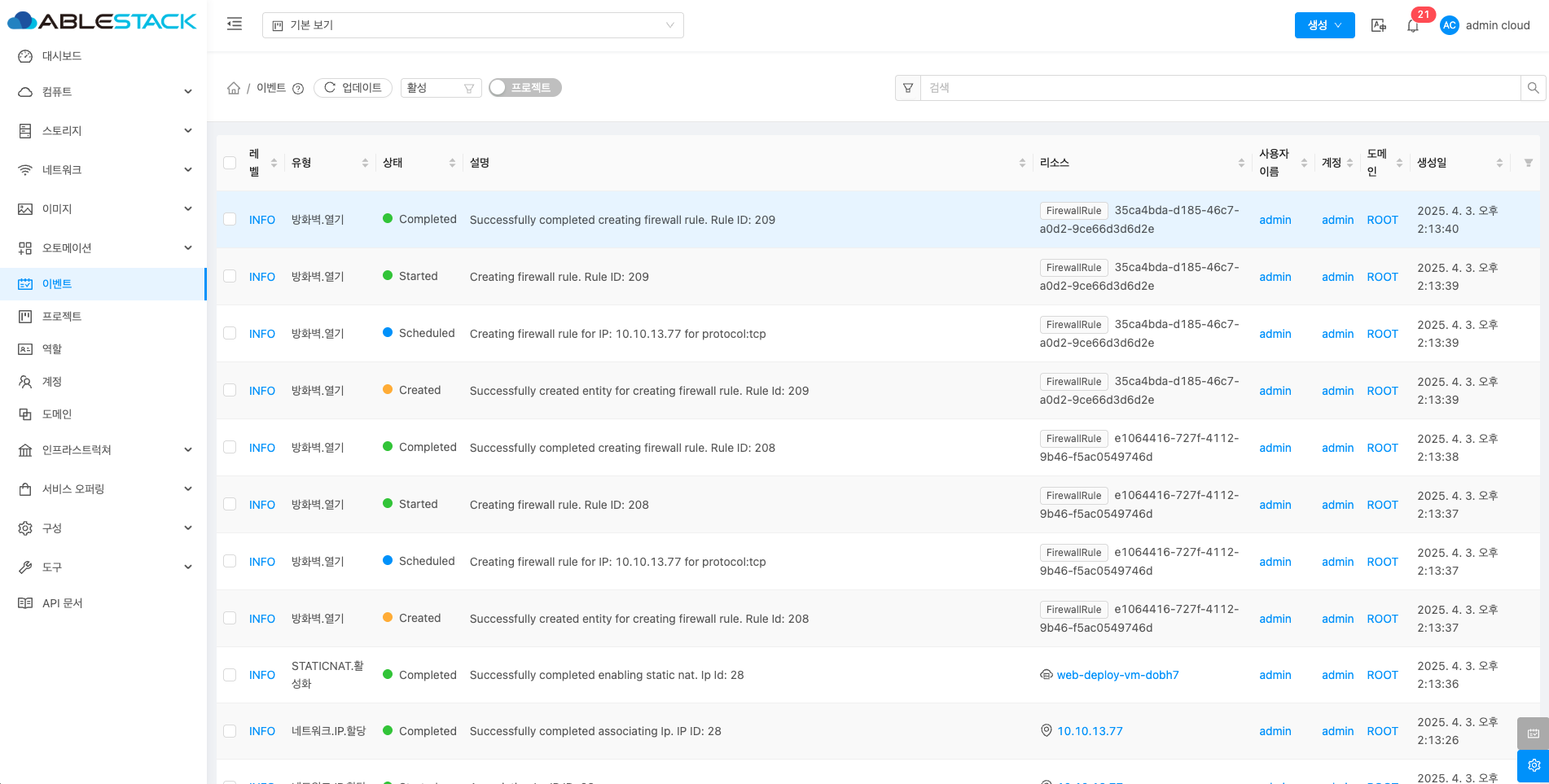The width and height of the screenshot is (1549, 784).
Task: Check the Rule ID 209 Completed event row
Action: click(x=230, y=220)
